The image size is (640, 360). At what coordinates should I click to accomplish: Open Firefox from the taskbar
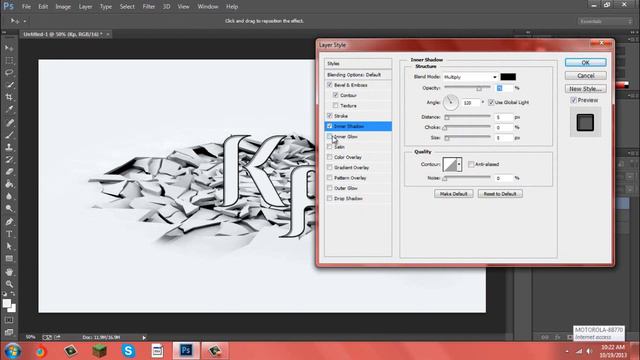click(x=40, y=351)
